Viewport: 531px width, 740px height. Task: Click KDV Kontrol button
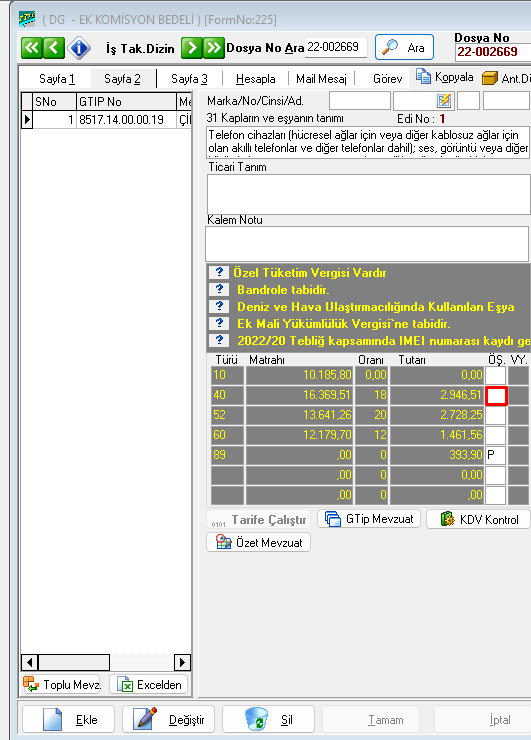[x=479, y=519]
